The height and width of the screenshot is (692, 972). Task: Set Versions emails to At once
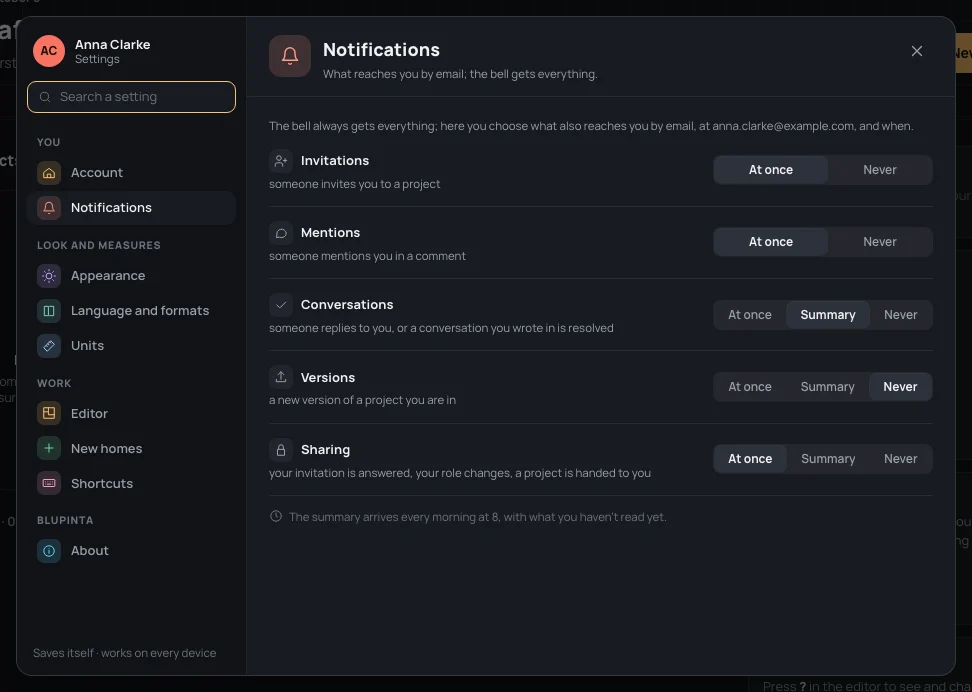(749, 387)
